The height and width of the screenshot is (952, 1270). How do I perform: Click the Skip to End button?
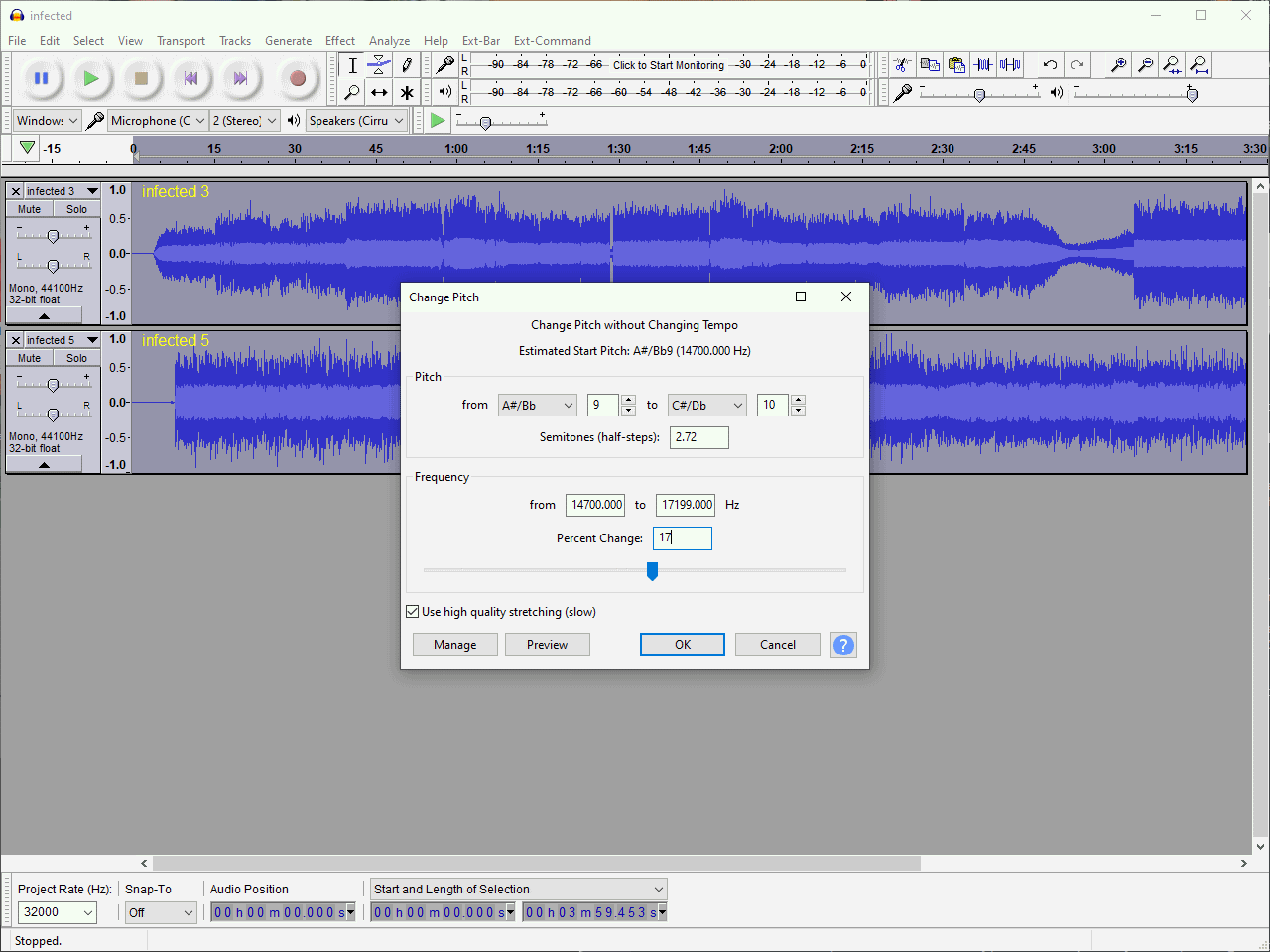[x=240, y=78]
